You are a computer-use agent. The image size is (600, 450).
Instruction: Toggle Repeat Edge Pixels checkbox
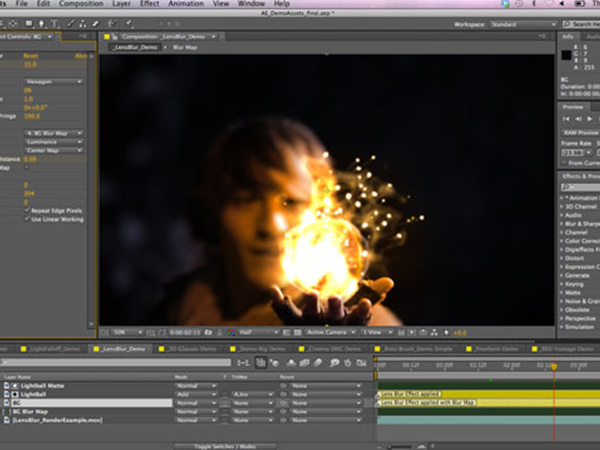pyautogui.click(x=27, y=210)
